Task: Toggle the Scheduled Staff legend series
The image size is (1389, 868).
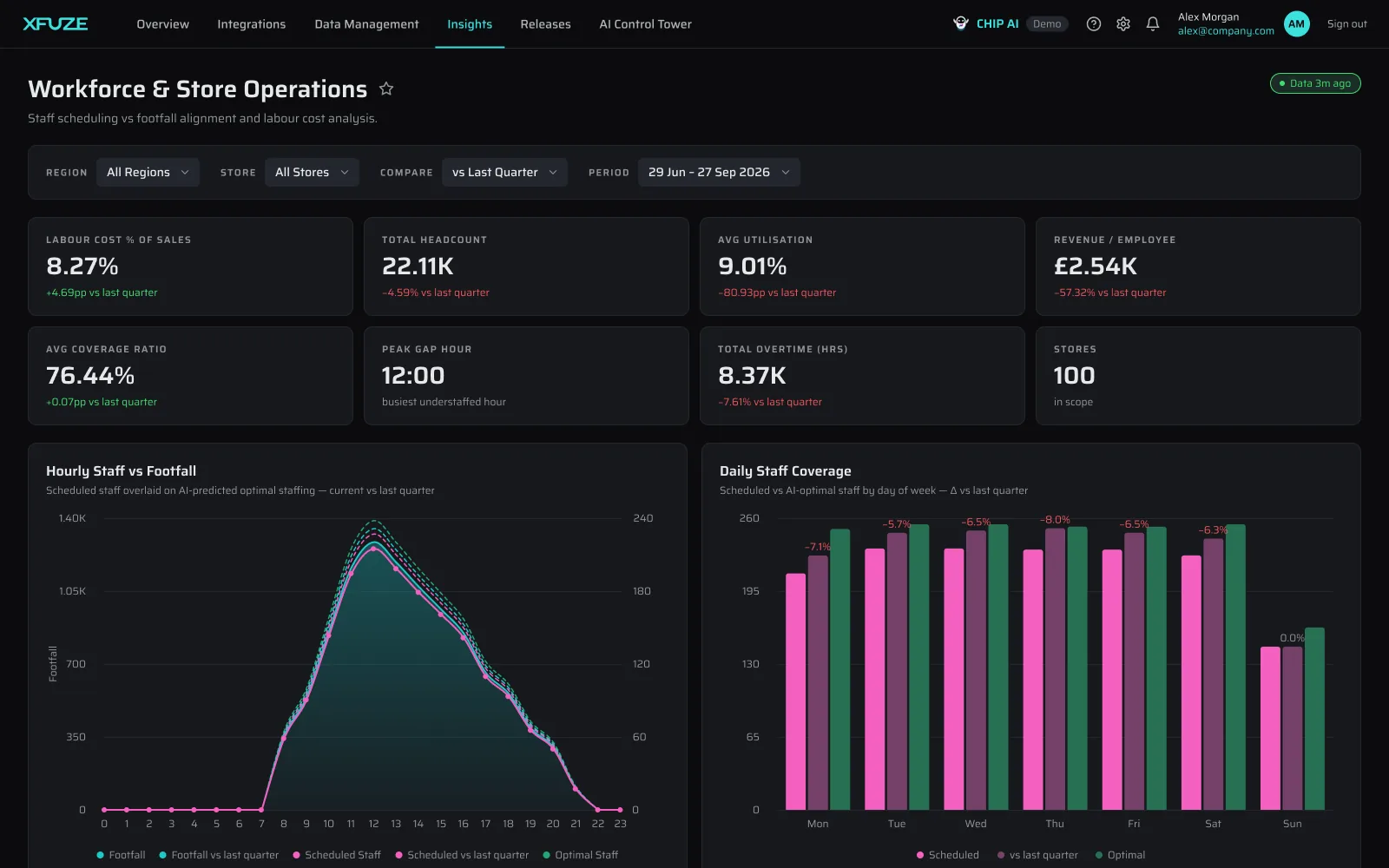Action: click(337, 855)
